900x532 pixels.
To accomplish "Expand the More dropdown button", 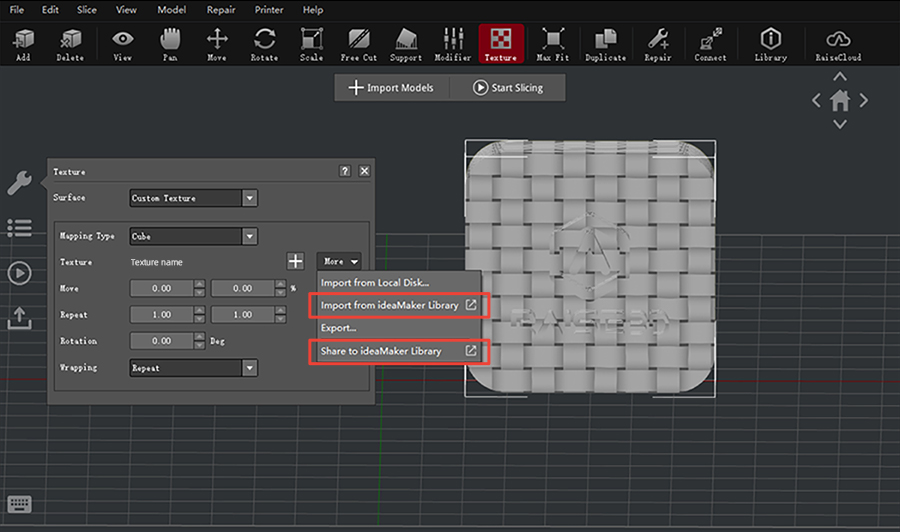I will click(339, 261).
